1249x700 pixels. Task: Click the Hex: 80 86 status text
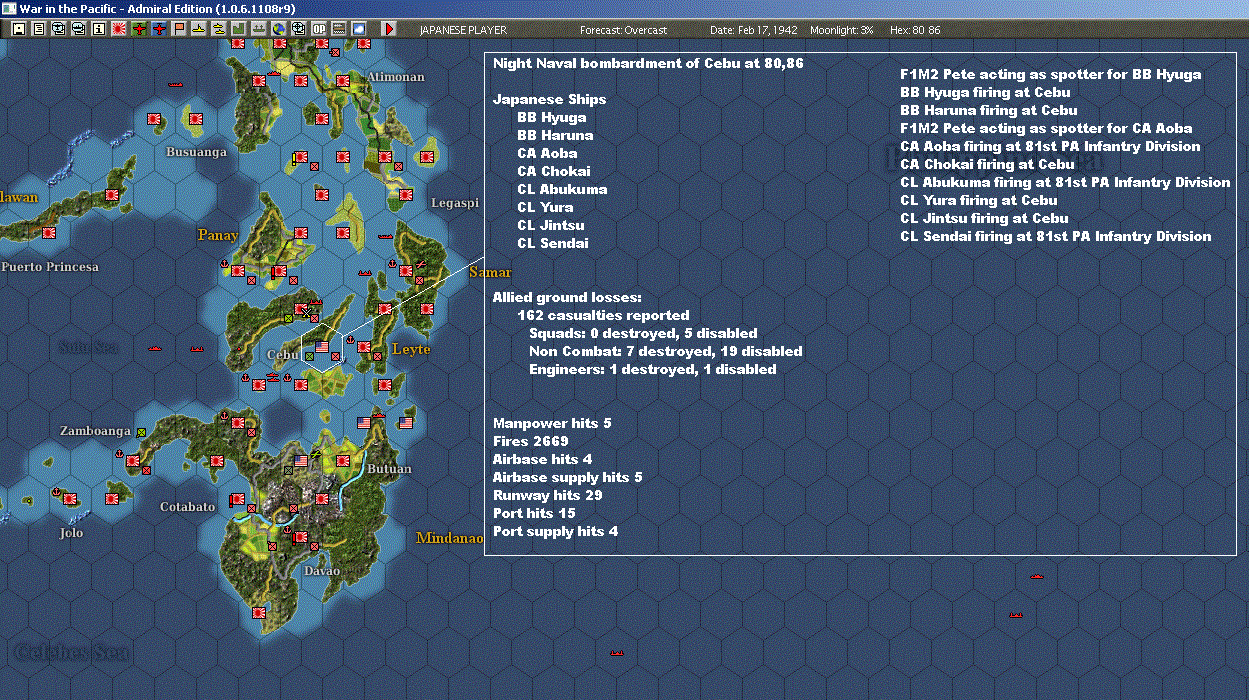915,30
